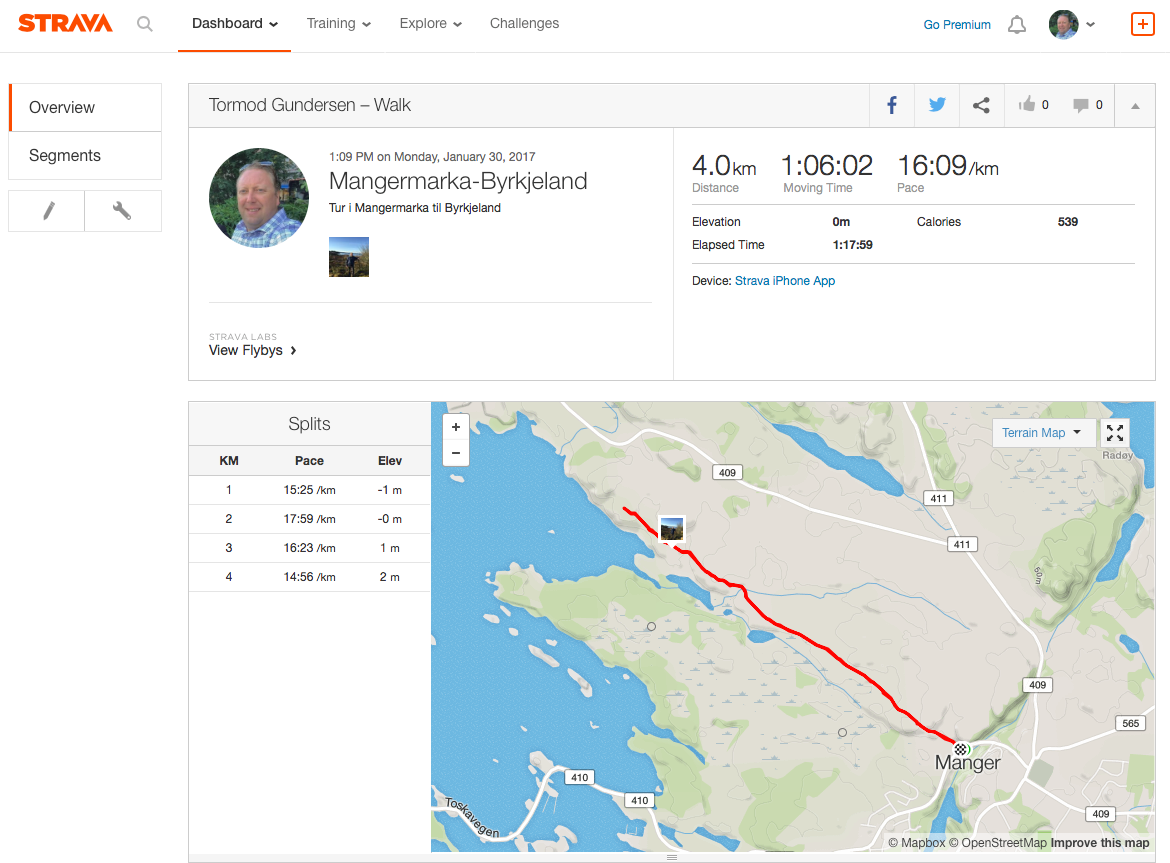Viewport: 1170px width, 863px height.
Task: Click the Go Premium link
Action: (957, 25)
